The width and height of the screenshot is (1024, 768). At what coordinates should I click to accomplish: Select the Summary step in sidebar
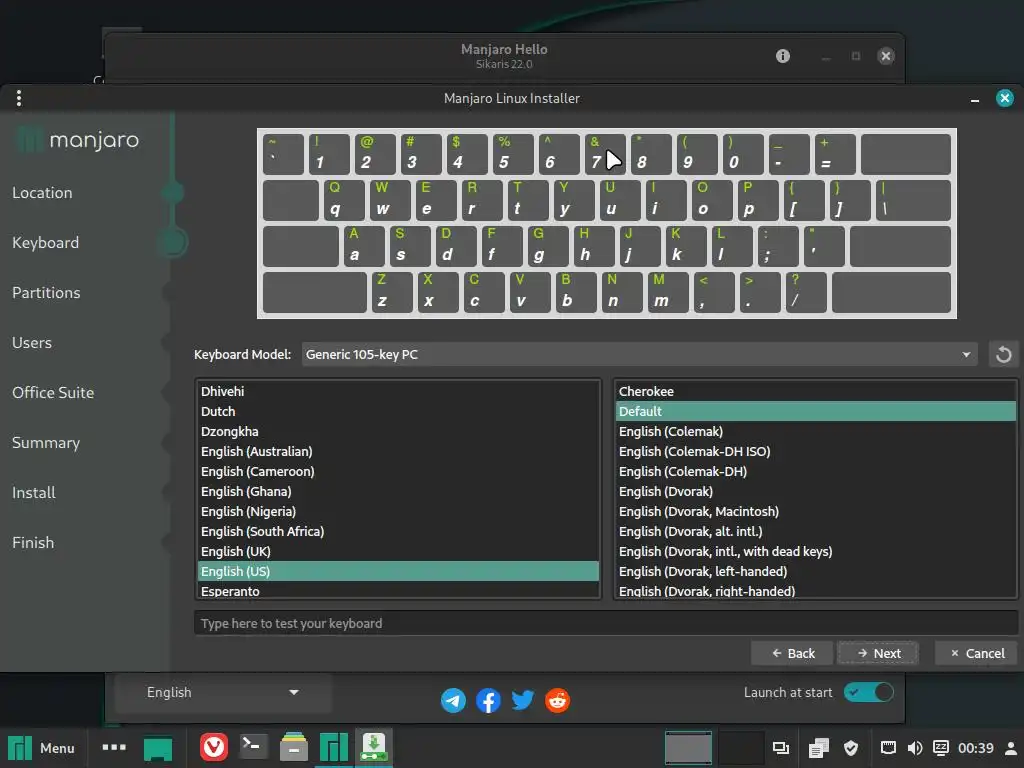[x=46, y=443]
